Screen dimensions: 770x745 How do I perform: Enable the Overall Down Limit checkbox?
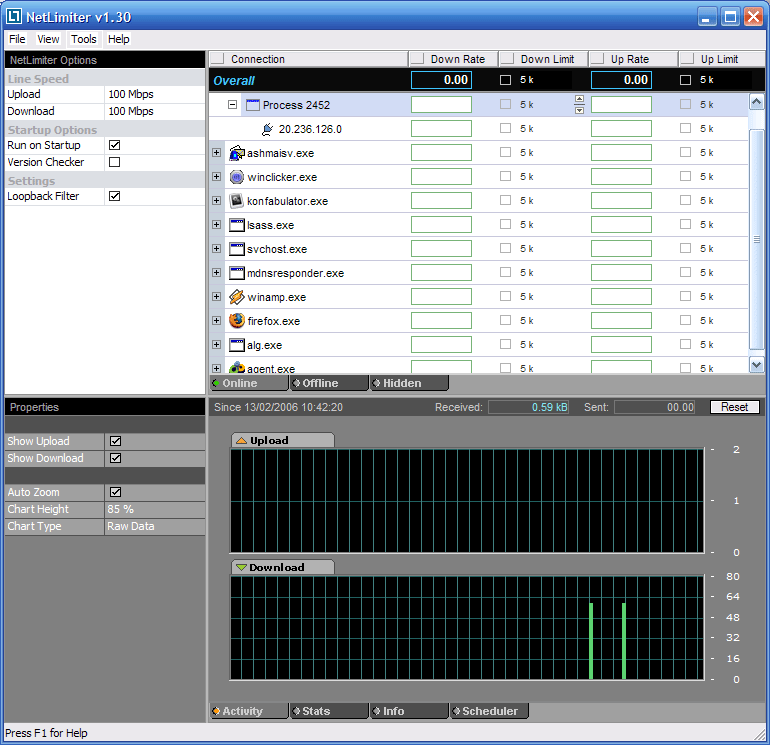click(x=505, y=80)
